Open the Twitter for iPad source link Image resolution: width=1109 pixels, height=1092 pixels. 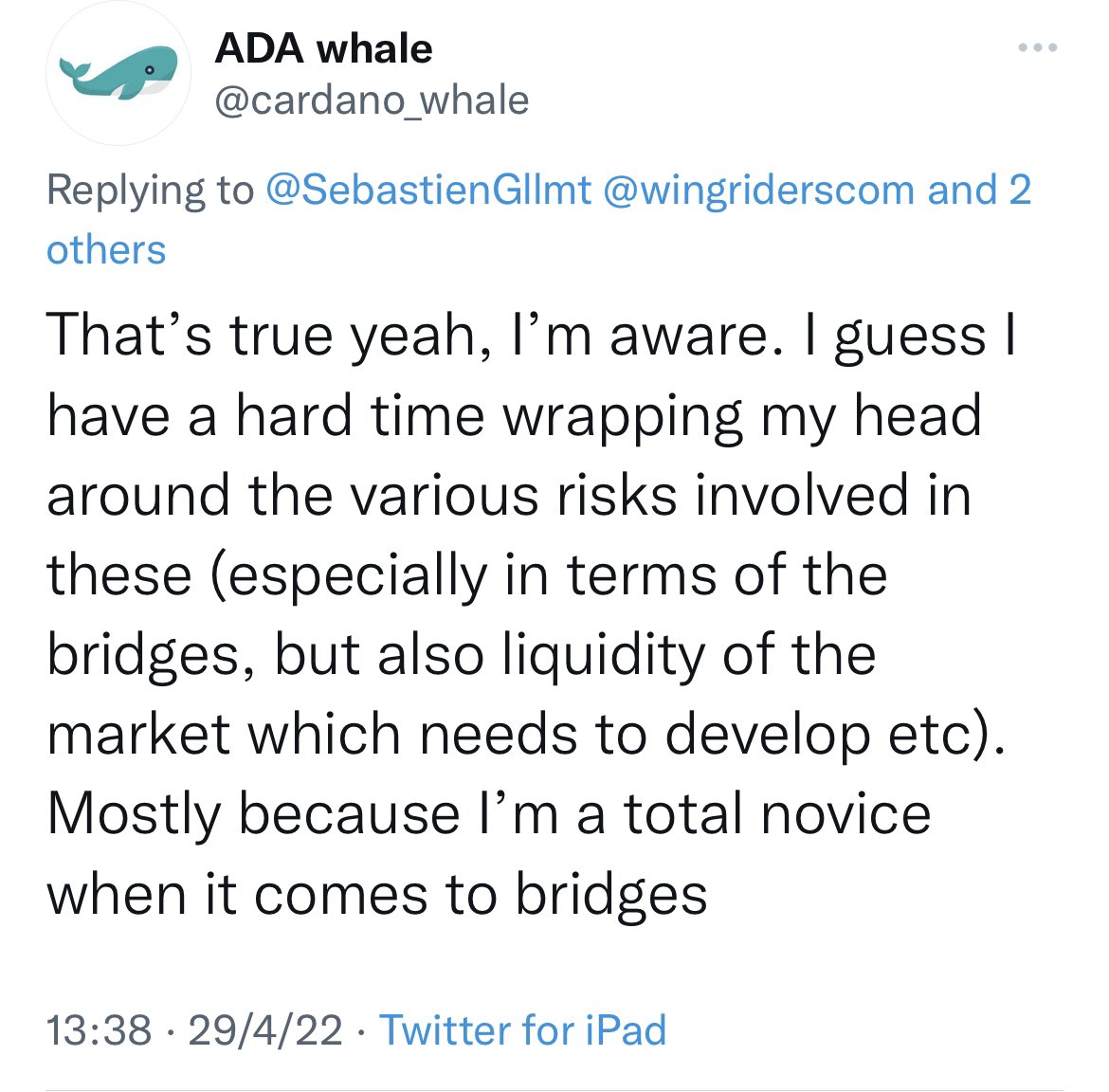[522, 1029]
